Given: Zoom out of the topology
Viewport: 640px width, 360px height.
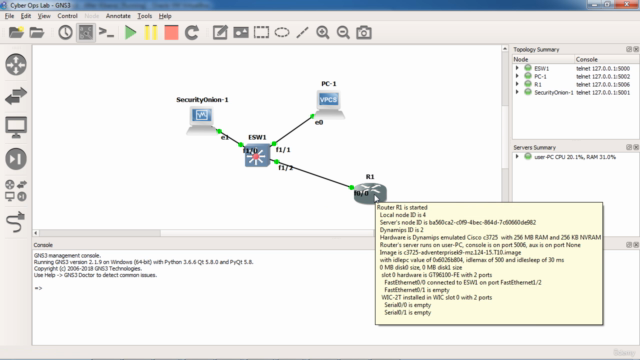Looking at the screenshot, I should (343, 32).
